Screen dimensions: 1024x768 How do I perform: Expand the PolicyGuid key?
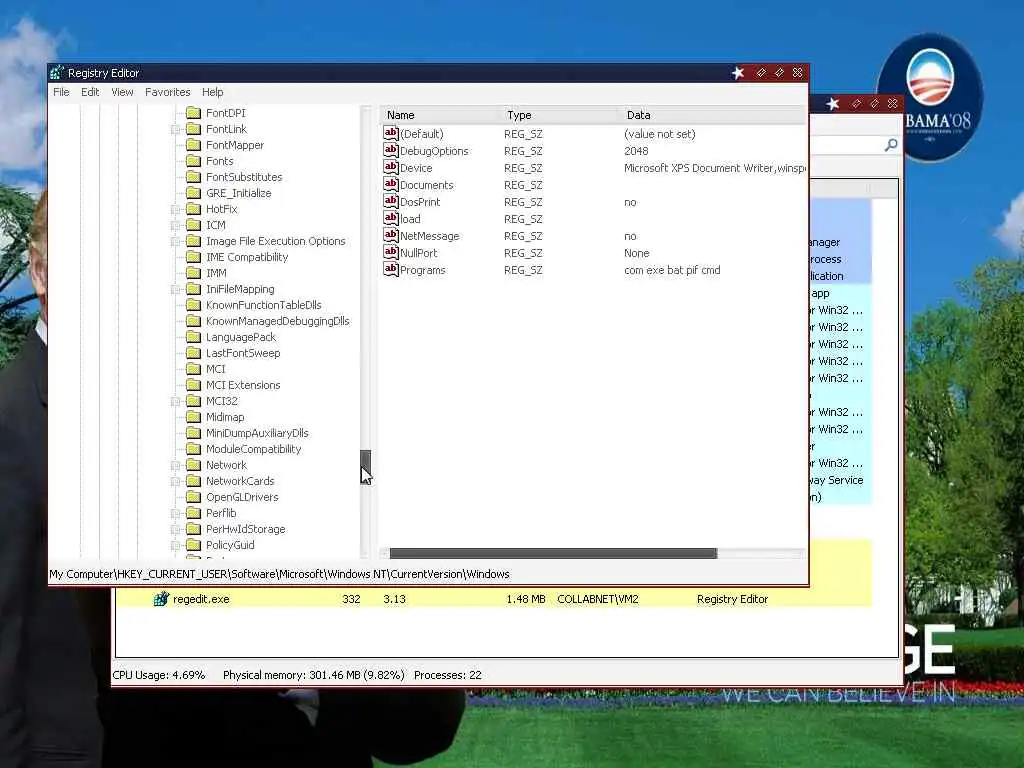(x=175, y=545)
